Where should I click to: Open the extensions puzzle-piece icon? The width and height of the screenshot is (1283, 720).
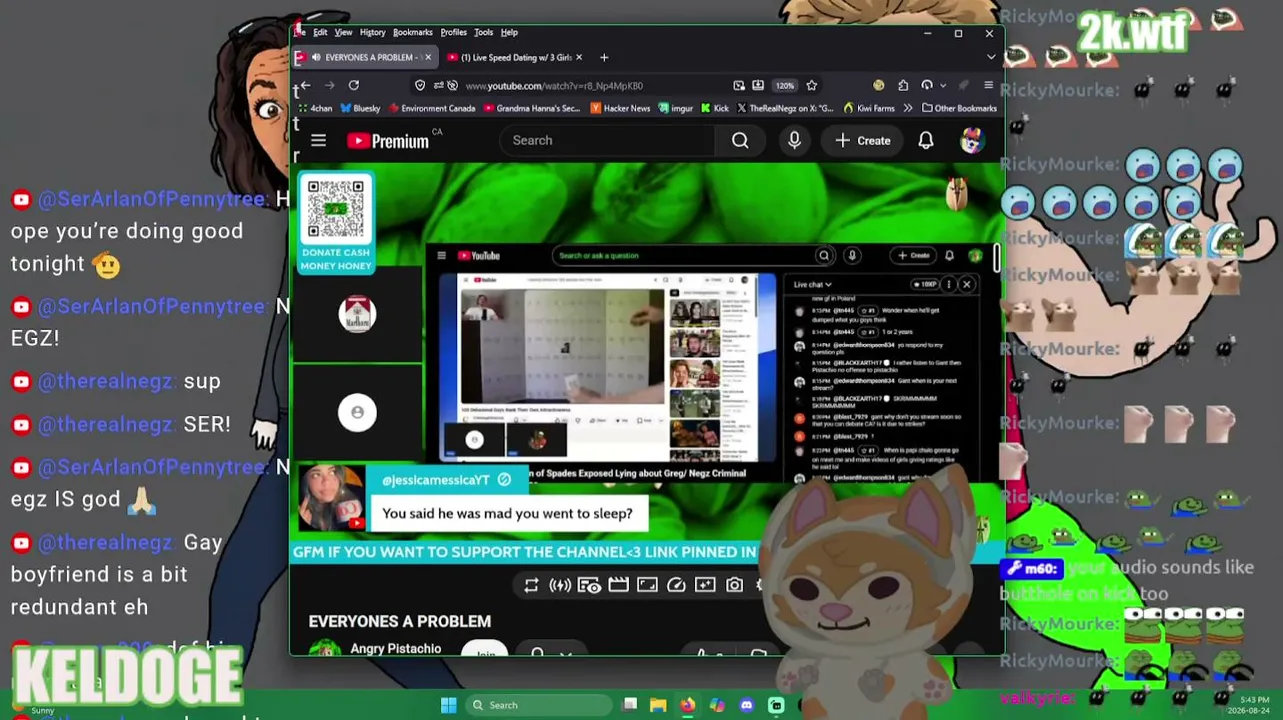coord(903,86)
